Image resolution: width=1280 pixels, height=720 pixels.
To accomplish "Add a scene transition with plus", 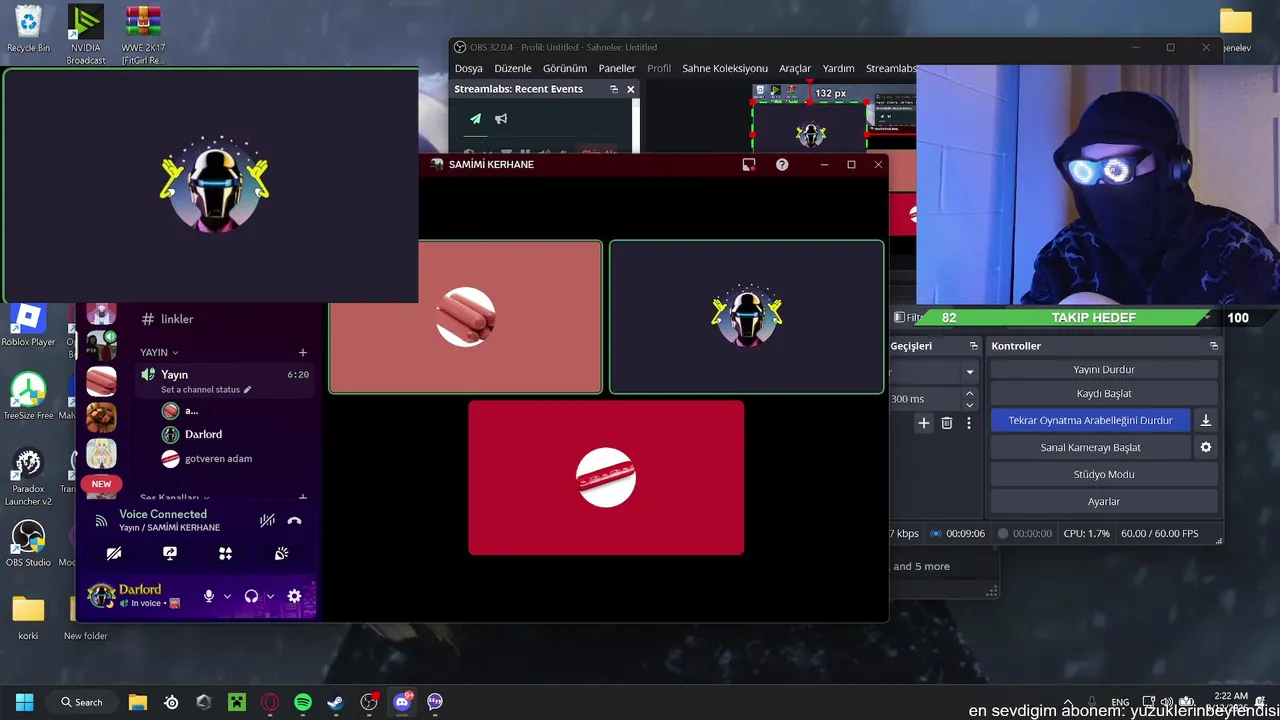I will (924, 423).
